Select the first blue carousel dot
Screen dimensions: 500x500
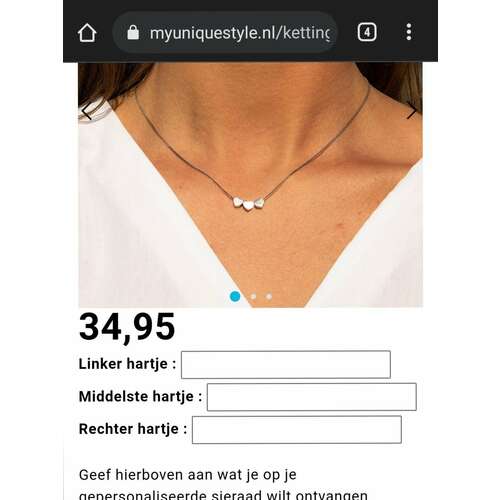(x=235, y=296)
